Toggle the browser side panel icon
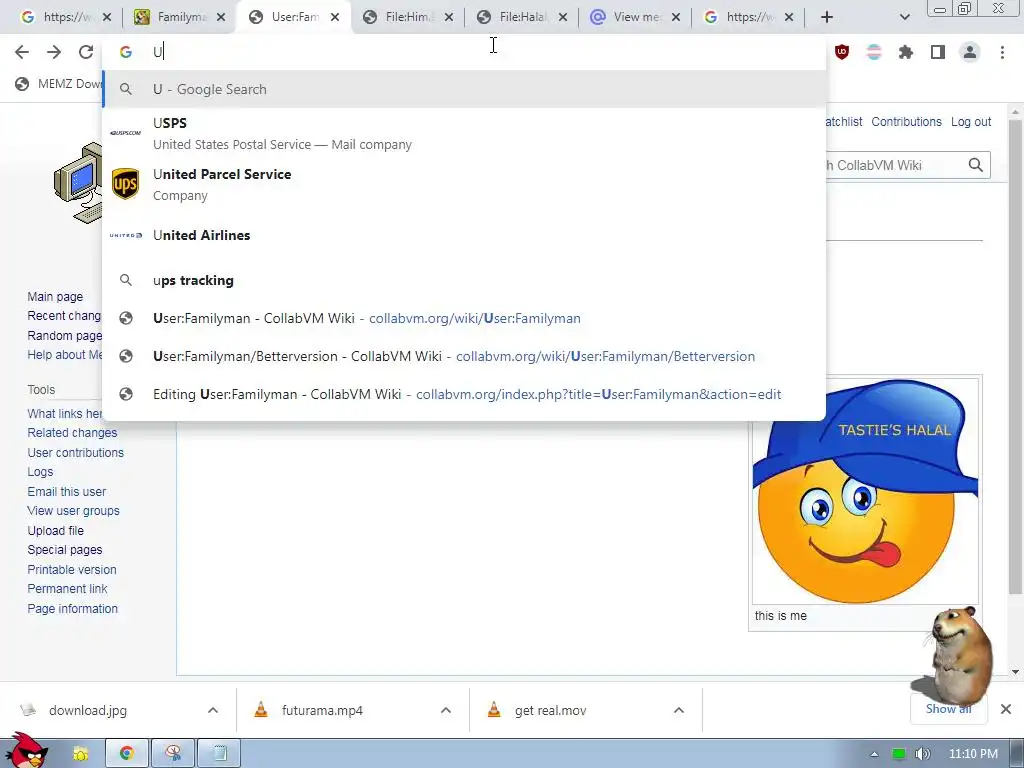1024x768 pixels. [x=938, y=52]
